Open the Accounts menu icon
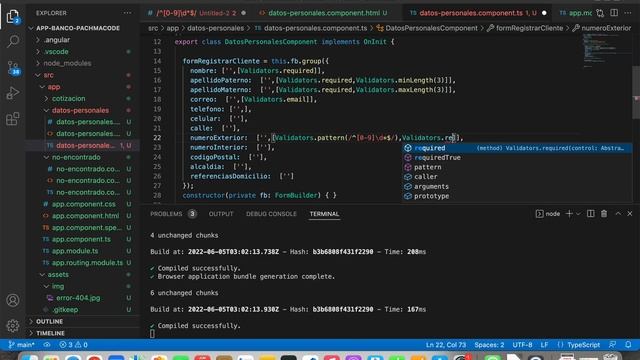This screenshot has width=640, height=360. click(x=13, y=300)
